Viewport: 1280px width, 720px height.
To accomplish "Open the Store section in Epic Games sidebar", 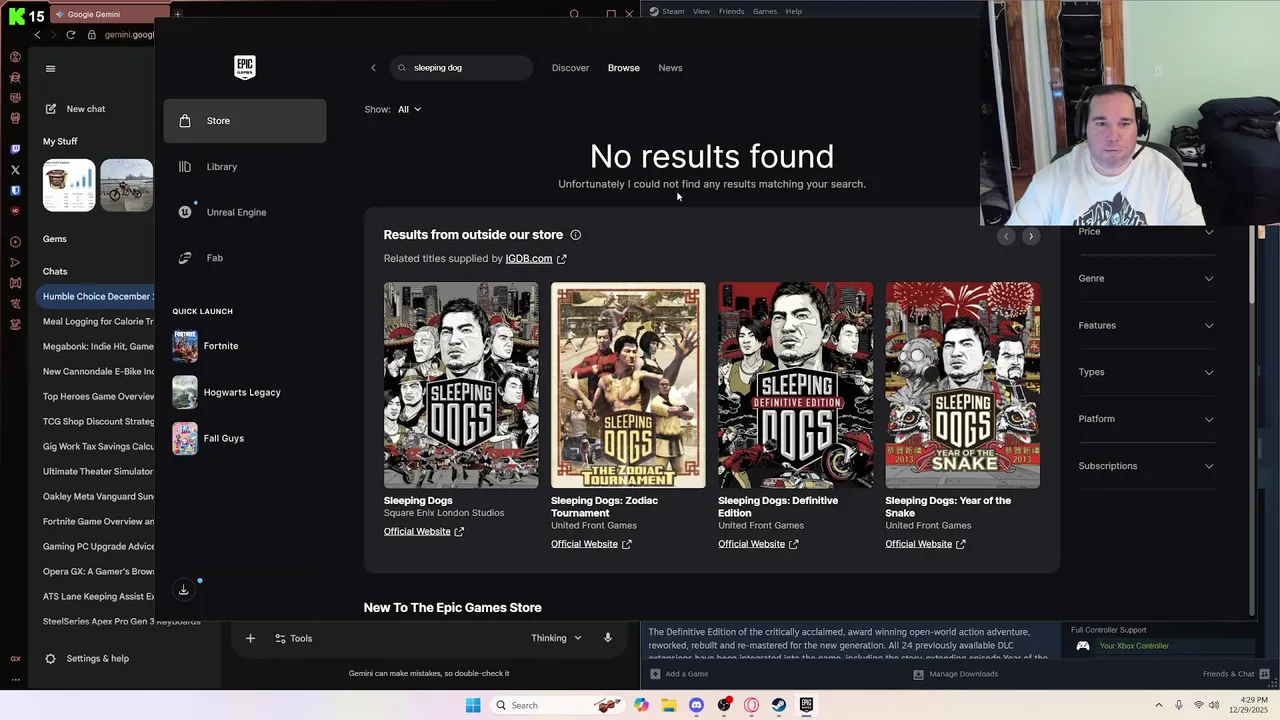I will click(245, 121).
